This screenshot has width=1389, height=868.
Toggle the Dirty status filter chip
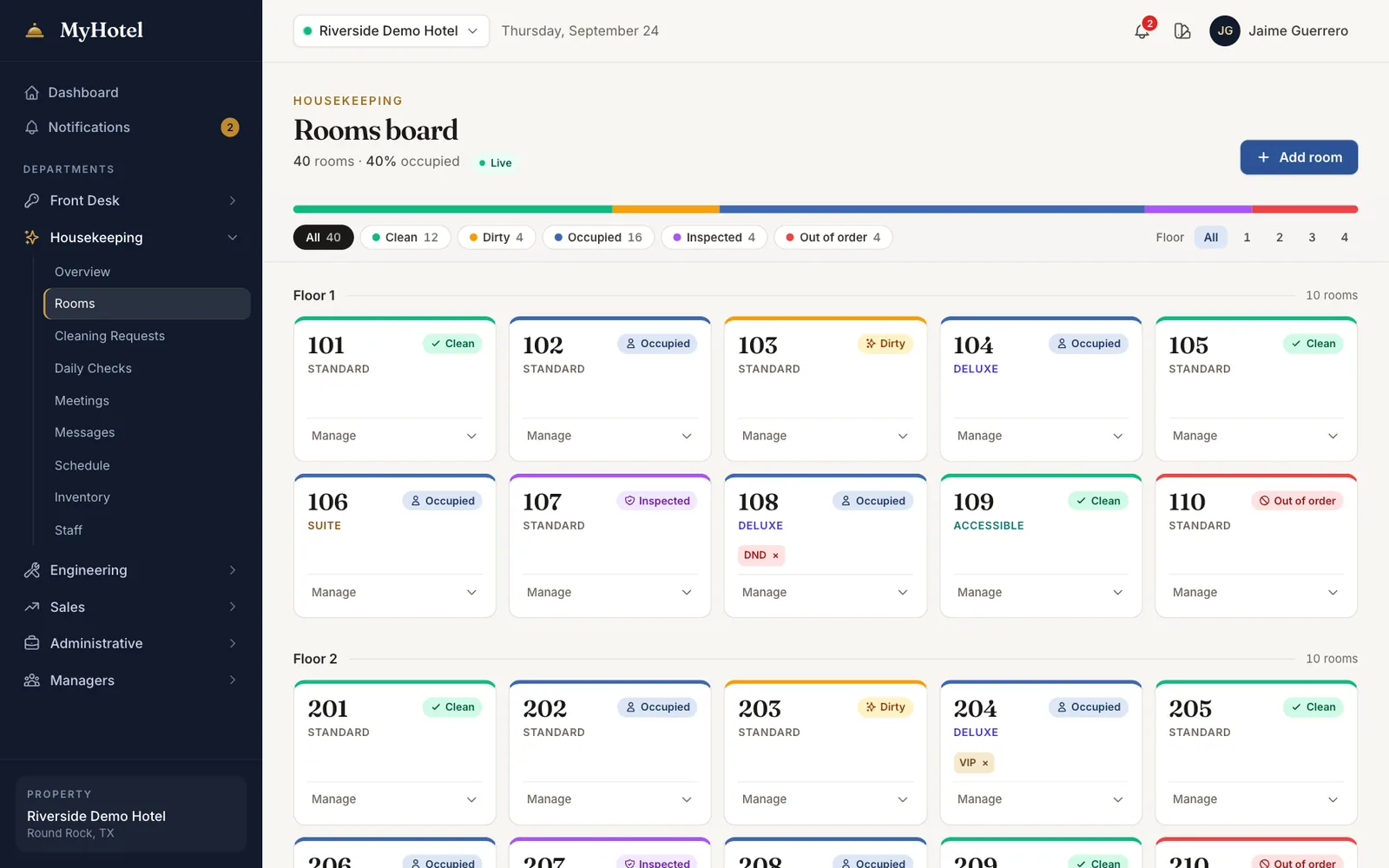tap(497, 238)
